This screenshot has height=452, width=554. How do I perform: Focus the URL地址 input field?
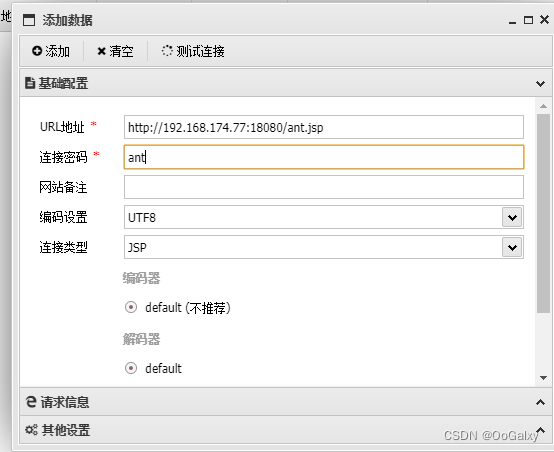[324, 127]
